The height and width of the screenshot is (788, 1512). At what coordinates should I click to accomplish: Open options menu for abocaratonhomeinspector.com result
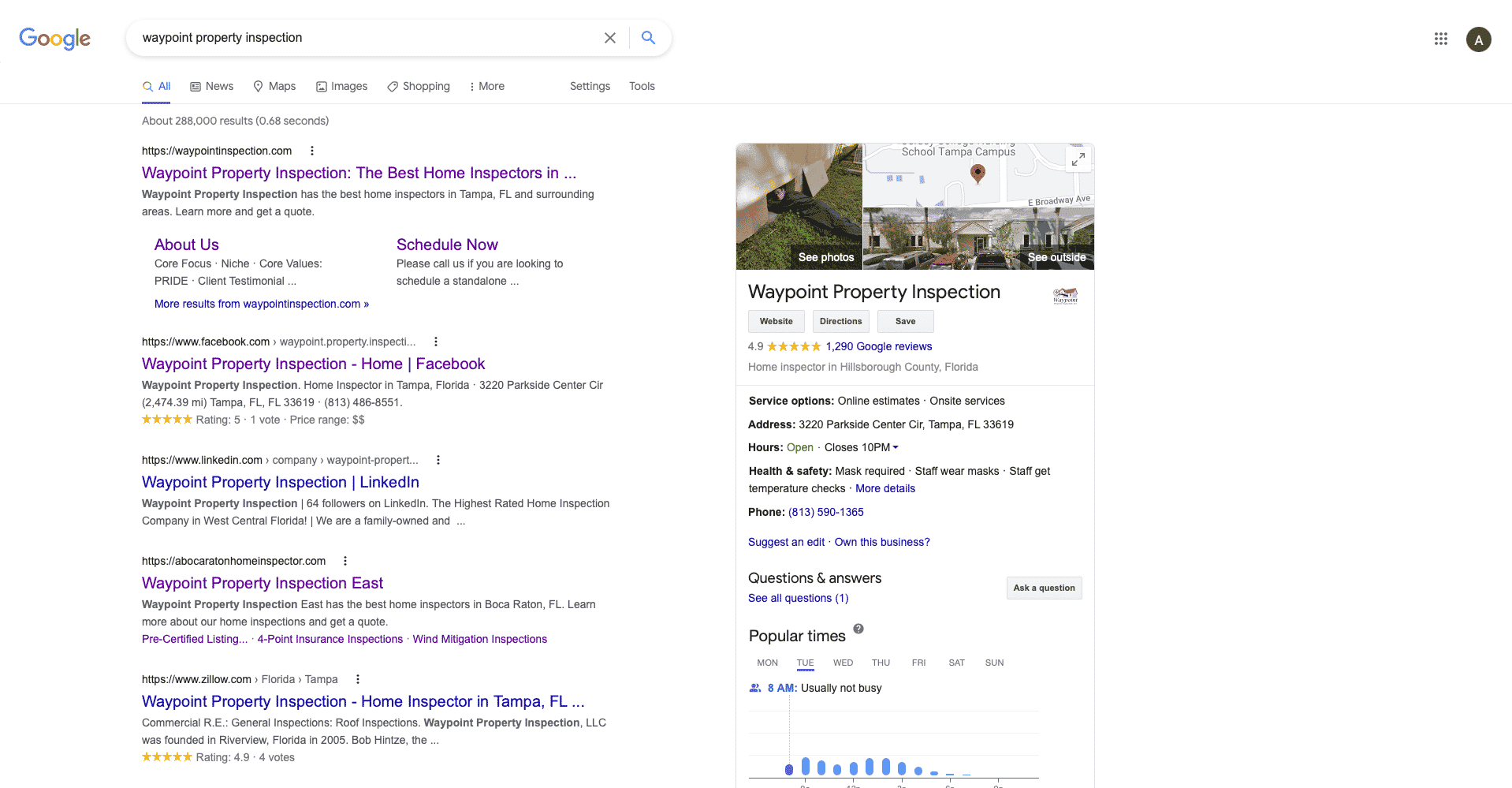345,561
